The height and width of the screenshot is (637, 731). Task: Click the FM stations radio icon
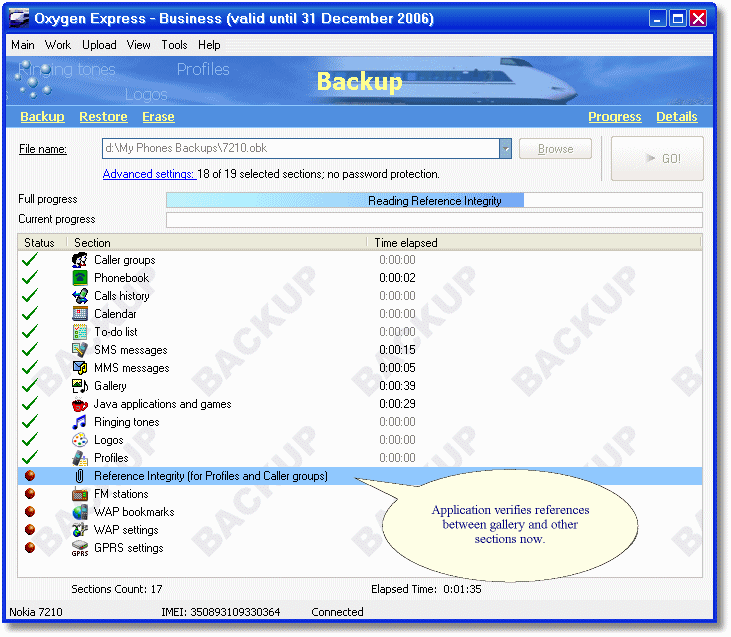80,494
